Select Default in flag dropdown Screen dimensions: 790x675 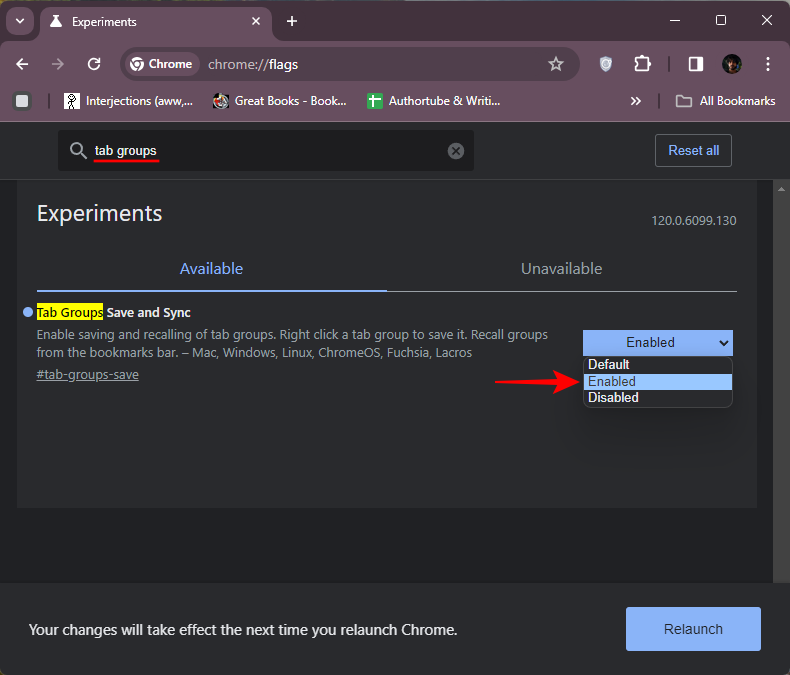click(x=657, y=364)
